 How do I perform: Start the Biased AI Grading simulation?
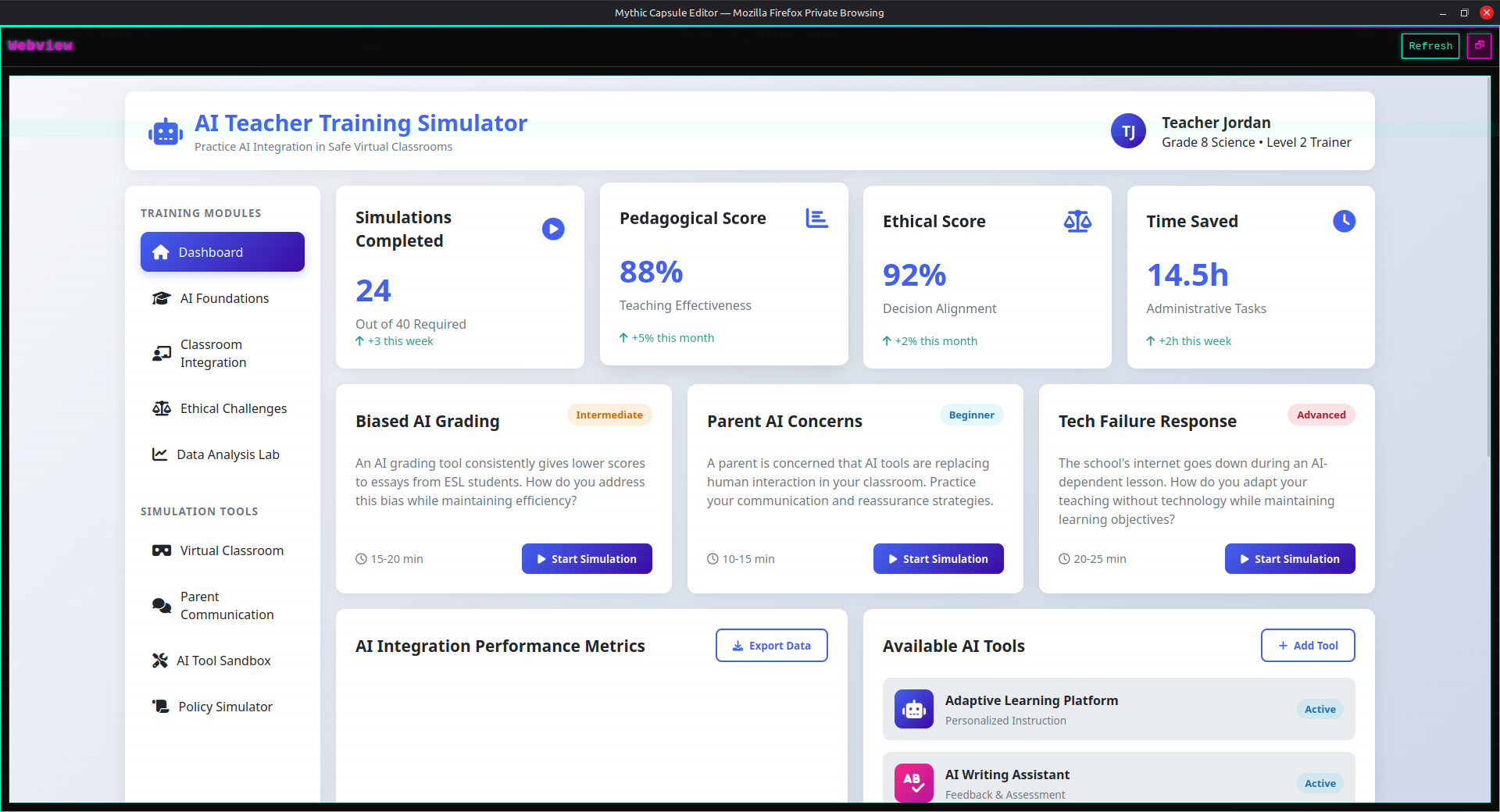coord(587,558)
